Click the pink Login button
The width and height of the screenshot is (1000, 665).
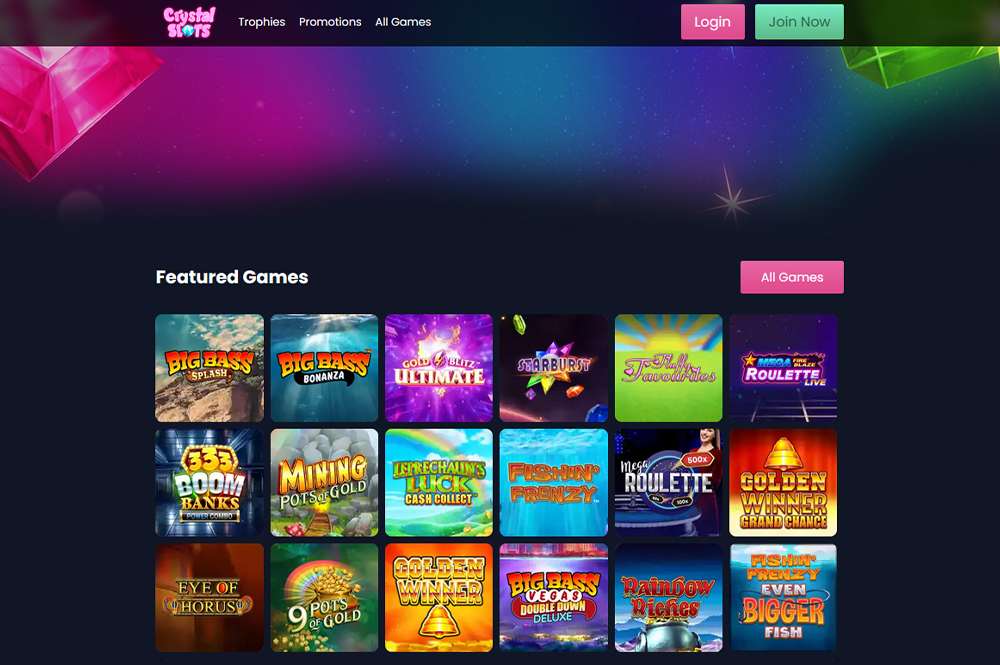click(x=712, y=22)
